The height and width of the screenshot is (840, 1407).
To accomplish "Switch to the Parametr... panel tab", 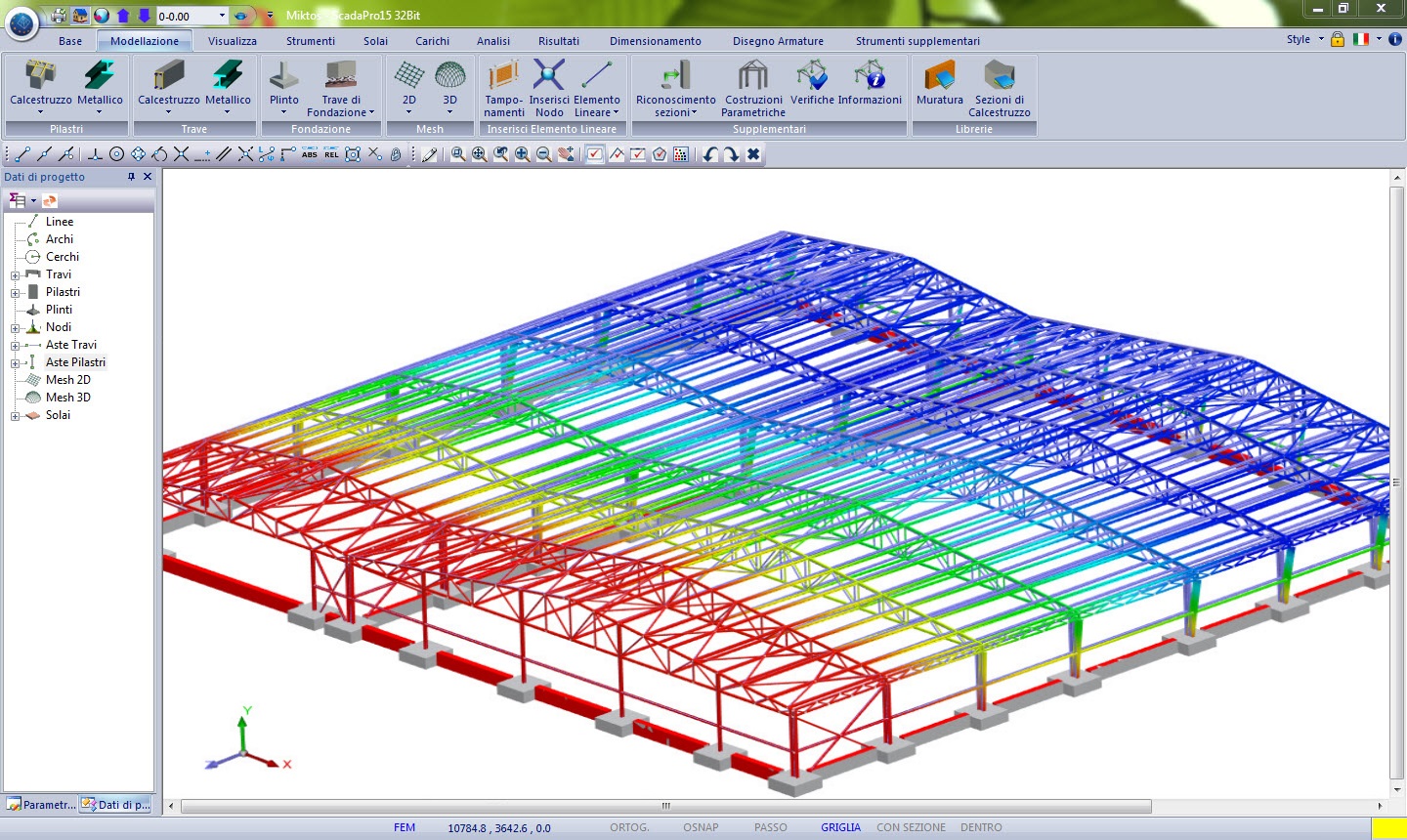I will [41, 805].
